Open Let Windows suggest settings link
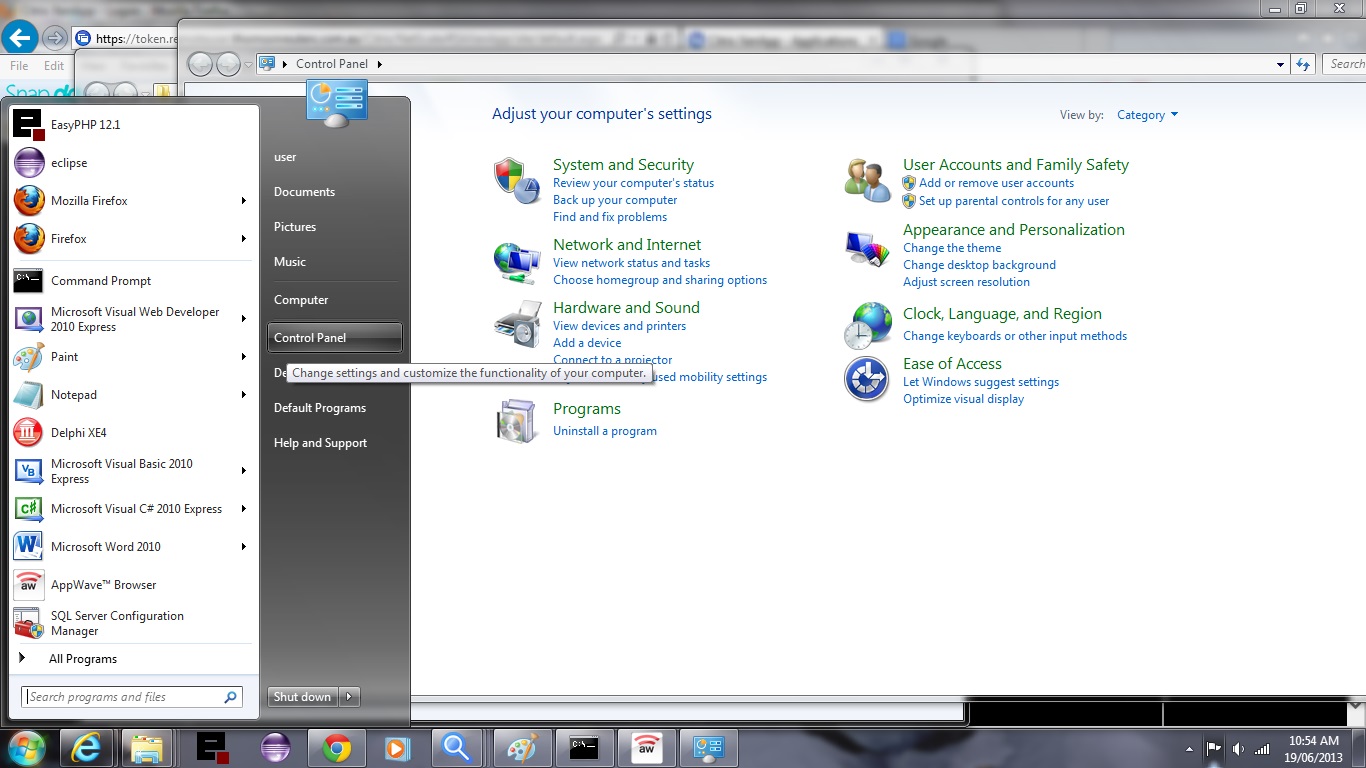Screen dimensions: 1366x768 (x=981, y=382)
